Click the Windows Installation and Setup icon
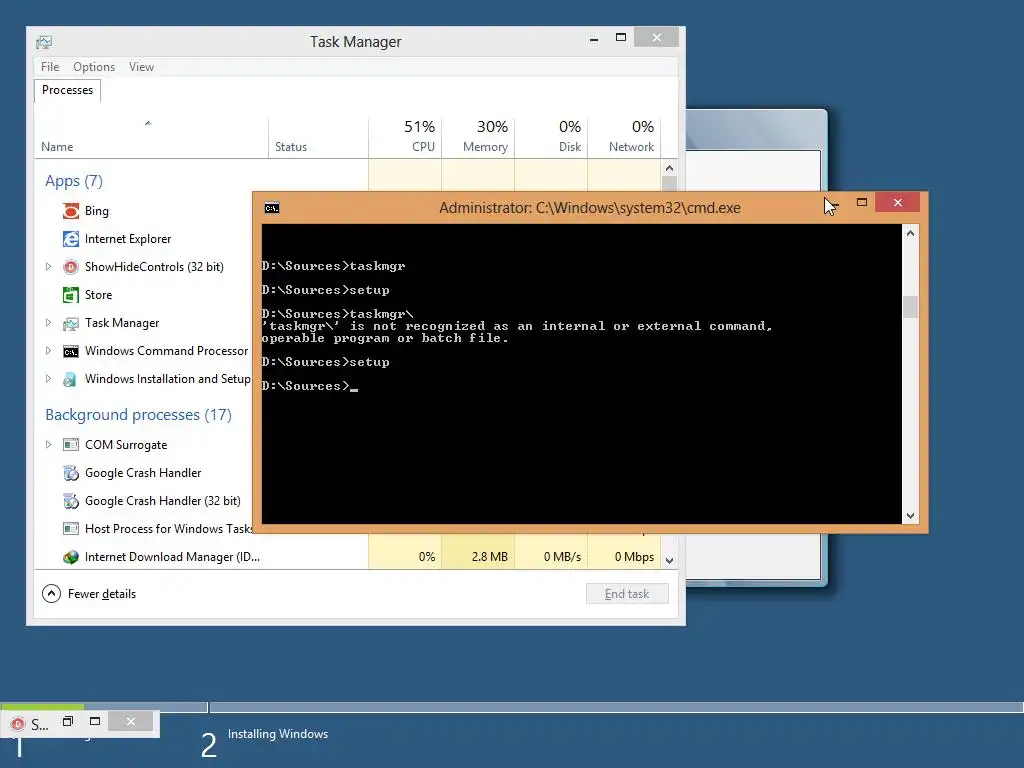 [71, 379]
